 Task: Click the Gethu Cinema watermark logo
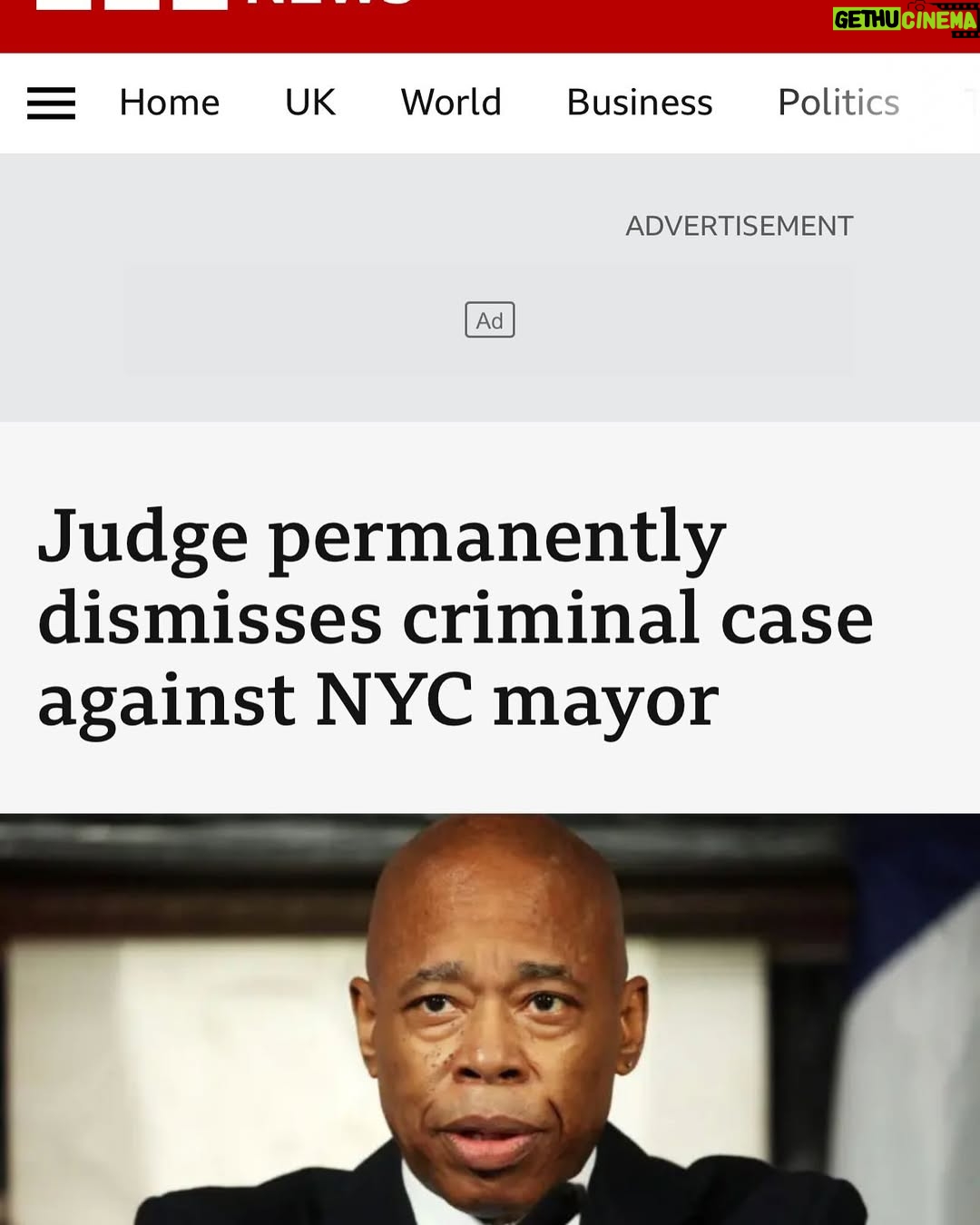pyautogui.click(x=906, y=19)
